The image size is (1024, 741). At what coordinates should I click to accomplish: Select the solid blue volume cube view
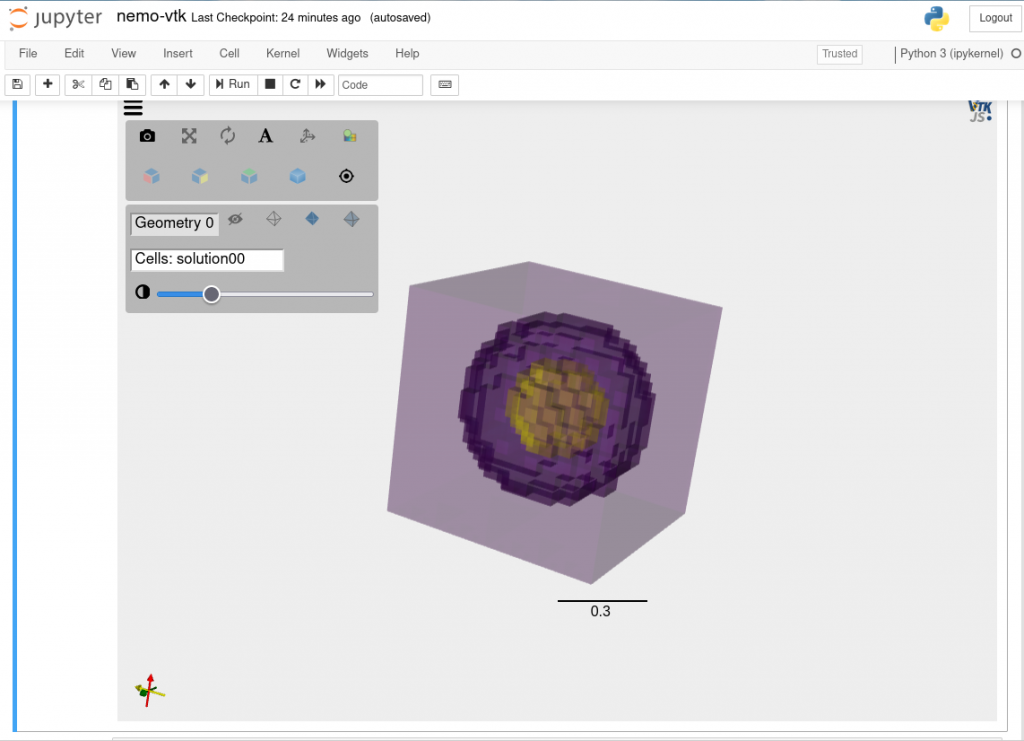coord(298,176)
